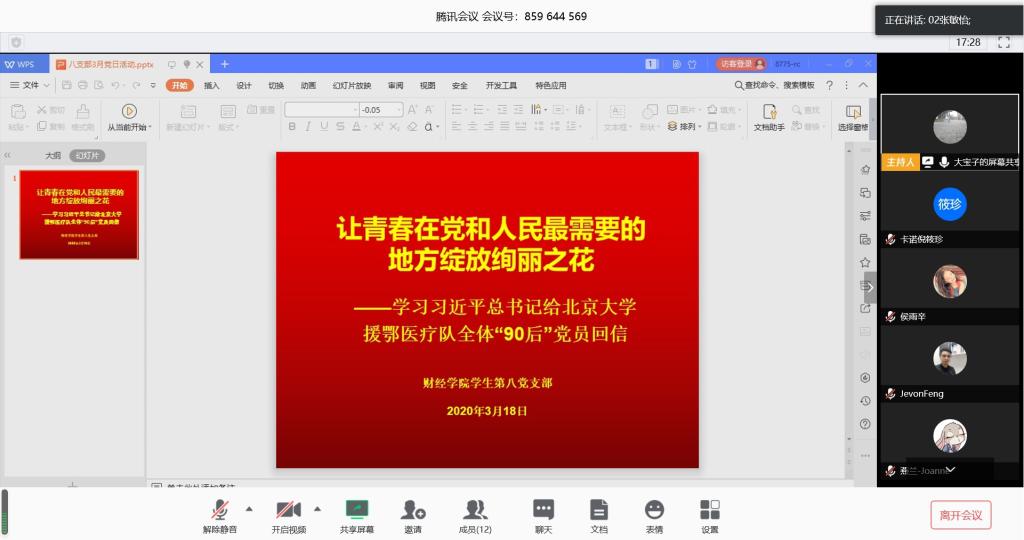Open the 邀请 invite participants icon
This screenshot has height=540, width=1024.
pyautogui.click(x=413, y=516)
